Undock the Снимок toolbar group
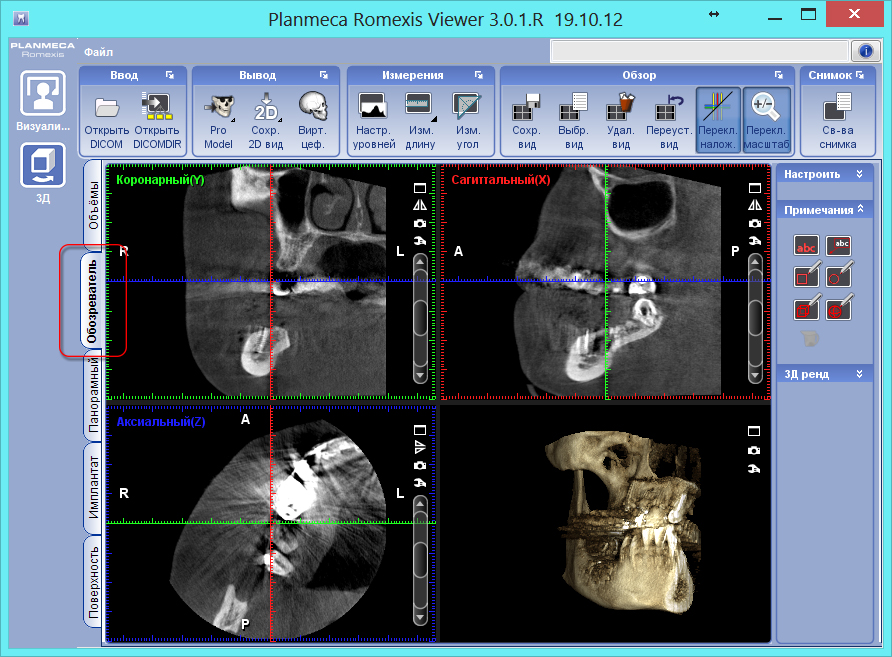This screenshot has height=657, width=892. click(860, 75)
